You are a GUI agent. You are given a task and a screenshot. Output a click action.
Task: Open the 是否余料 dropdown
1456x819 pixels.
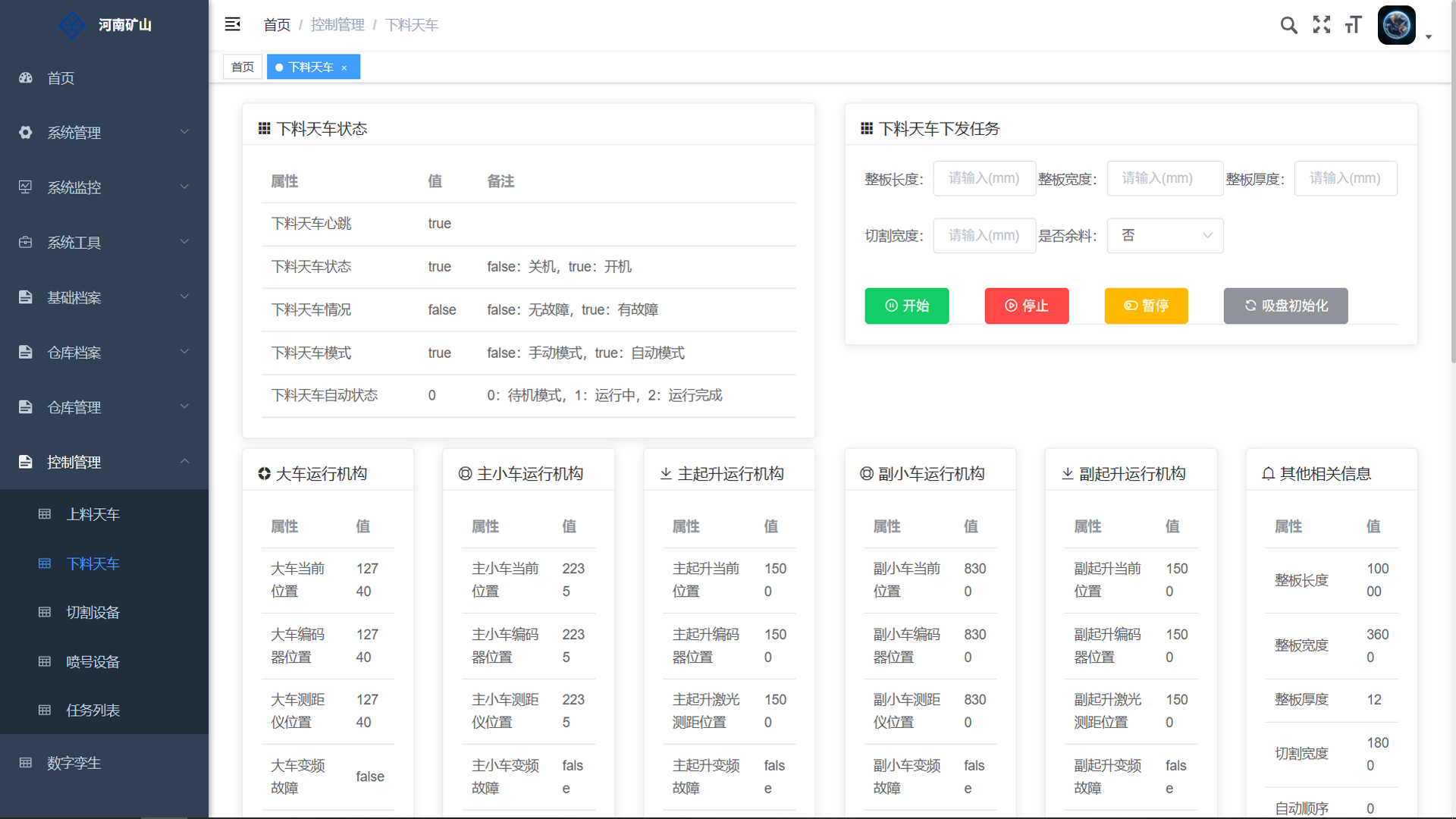click(x=1165, y=236)
